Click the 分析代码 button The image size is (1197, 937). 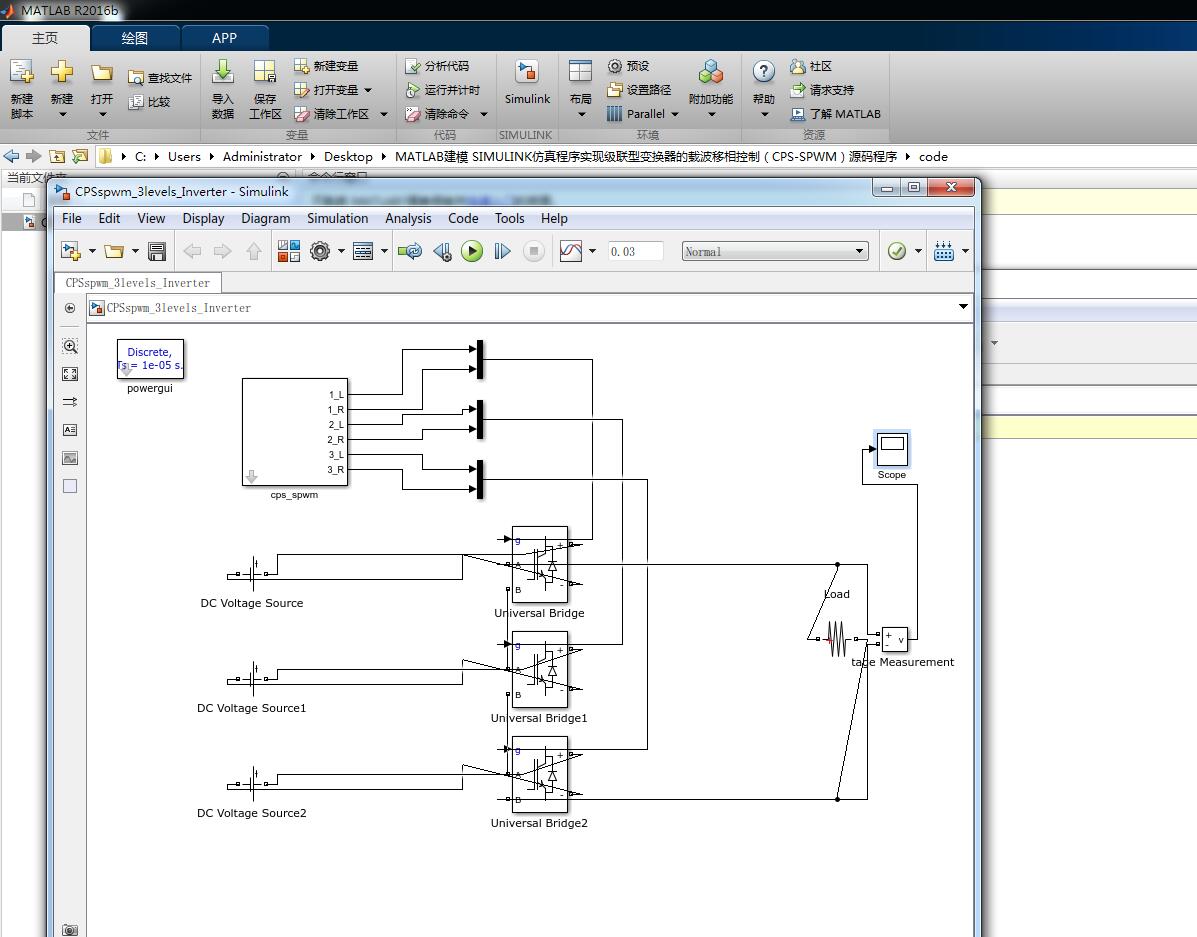(437, 66)
